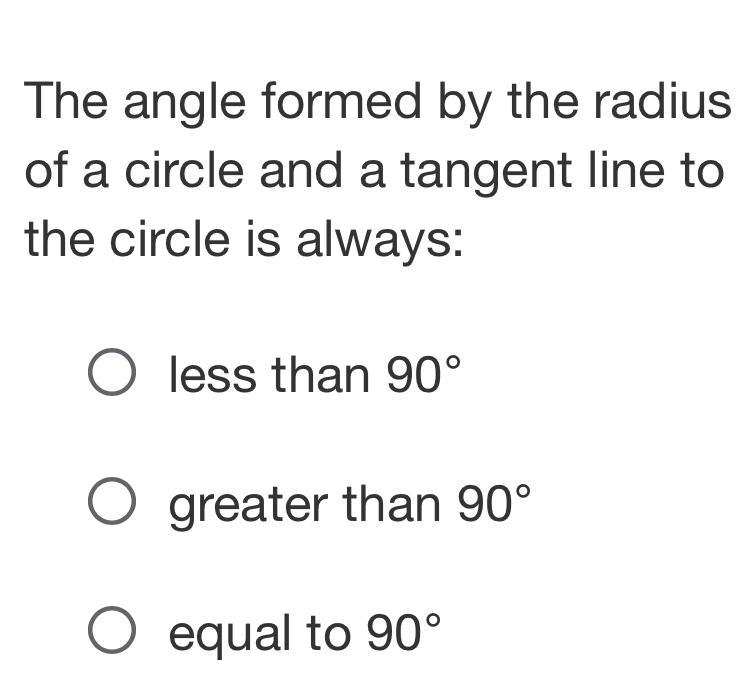Click the word 'formed' in the question
Viewport: 745px width, 692px height.
[342, 100]
